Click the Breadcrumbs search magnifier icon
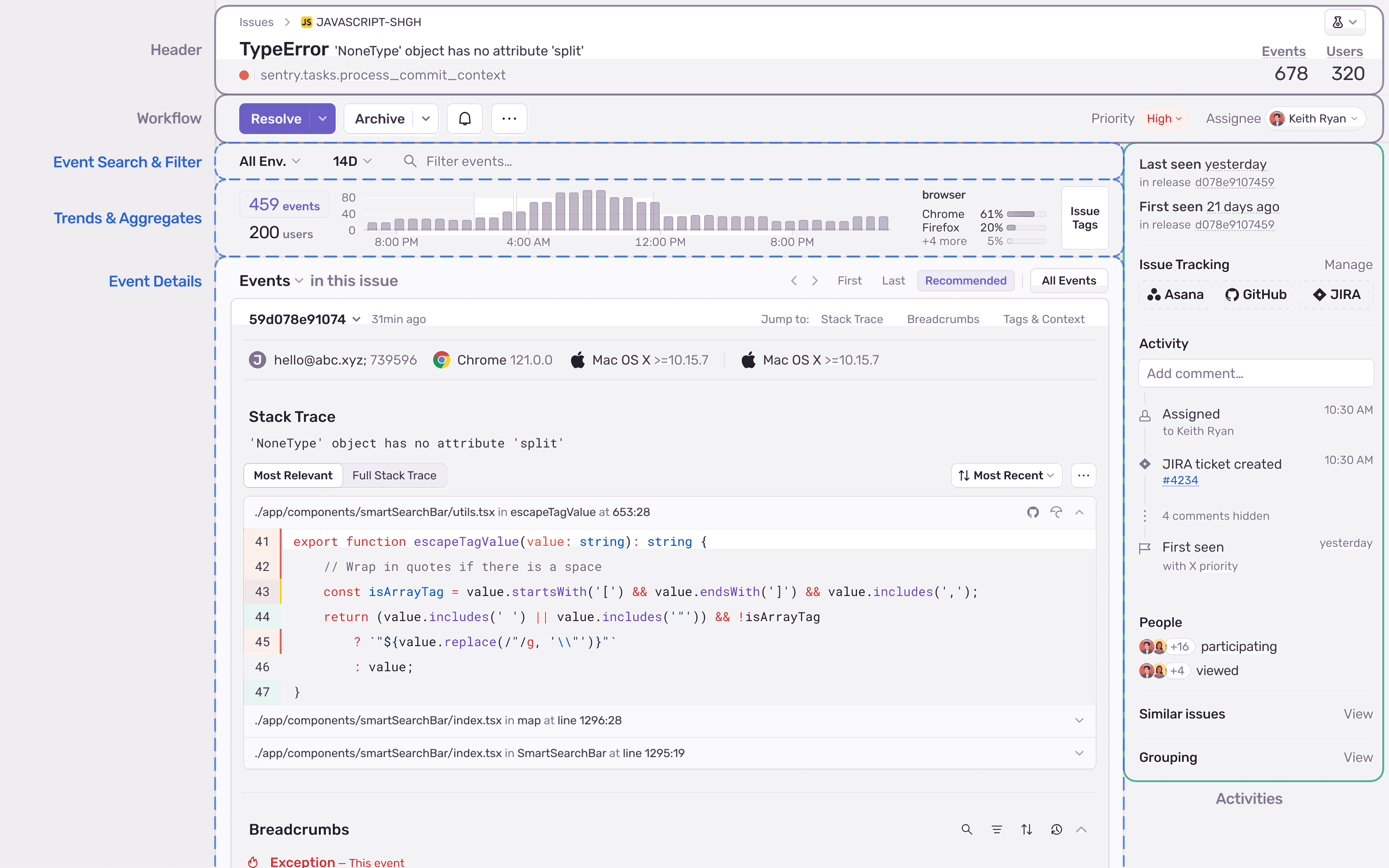This screenshot has height=868, width=1389. 967,829
